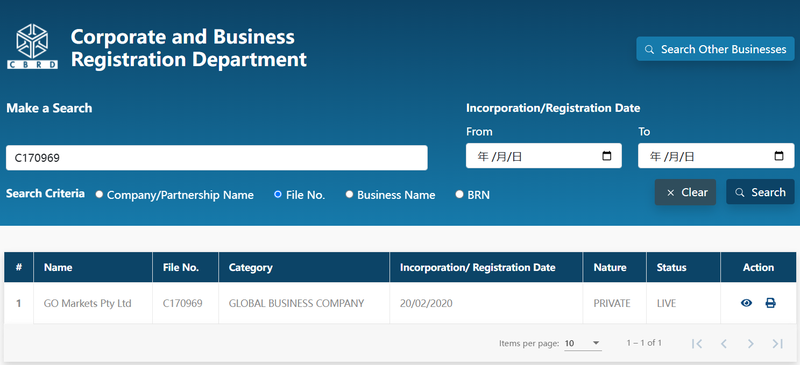
Task: Click the search text field containing C170969
Action: coord(217,158)
